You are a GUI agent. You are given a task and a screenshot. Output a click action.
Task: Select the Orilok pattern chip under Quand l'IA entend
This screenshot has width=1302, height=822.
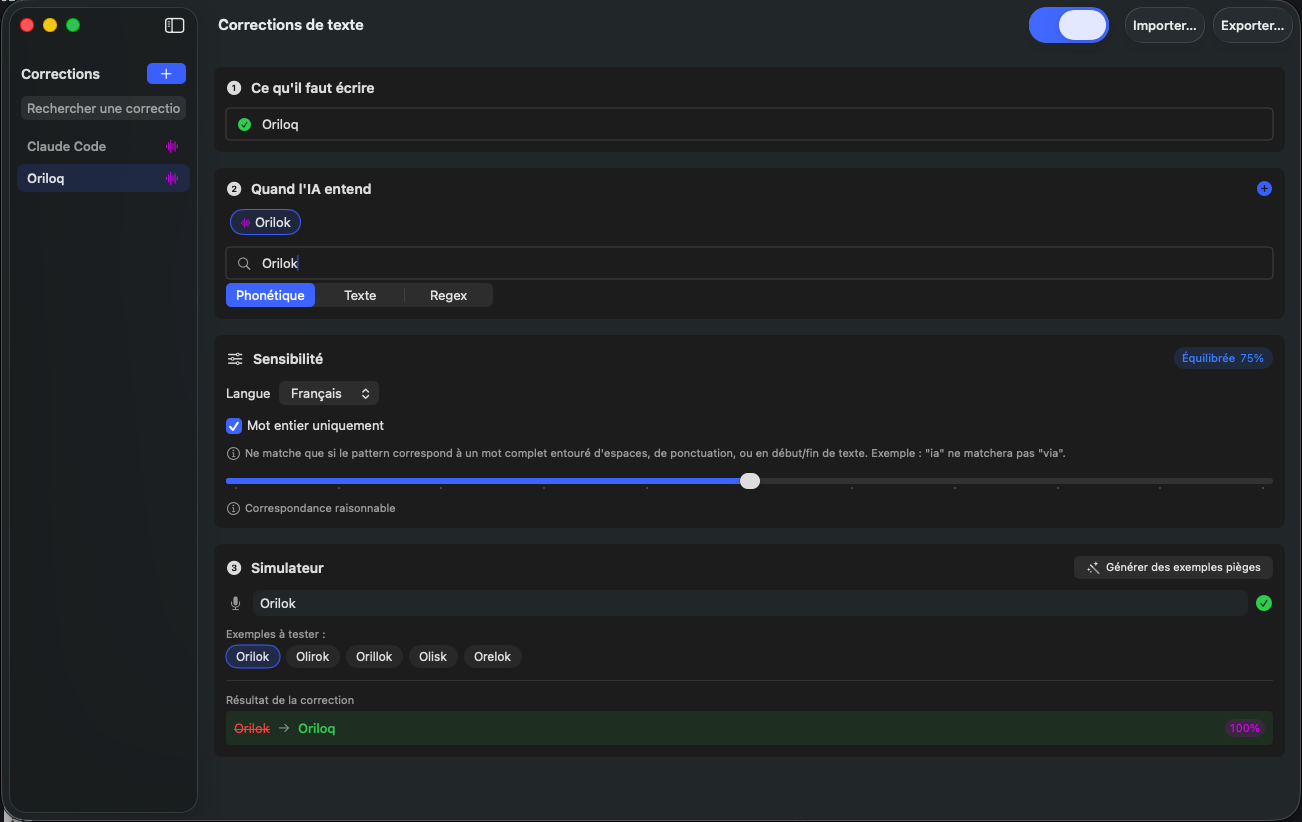(x=265, y=222)
